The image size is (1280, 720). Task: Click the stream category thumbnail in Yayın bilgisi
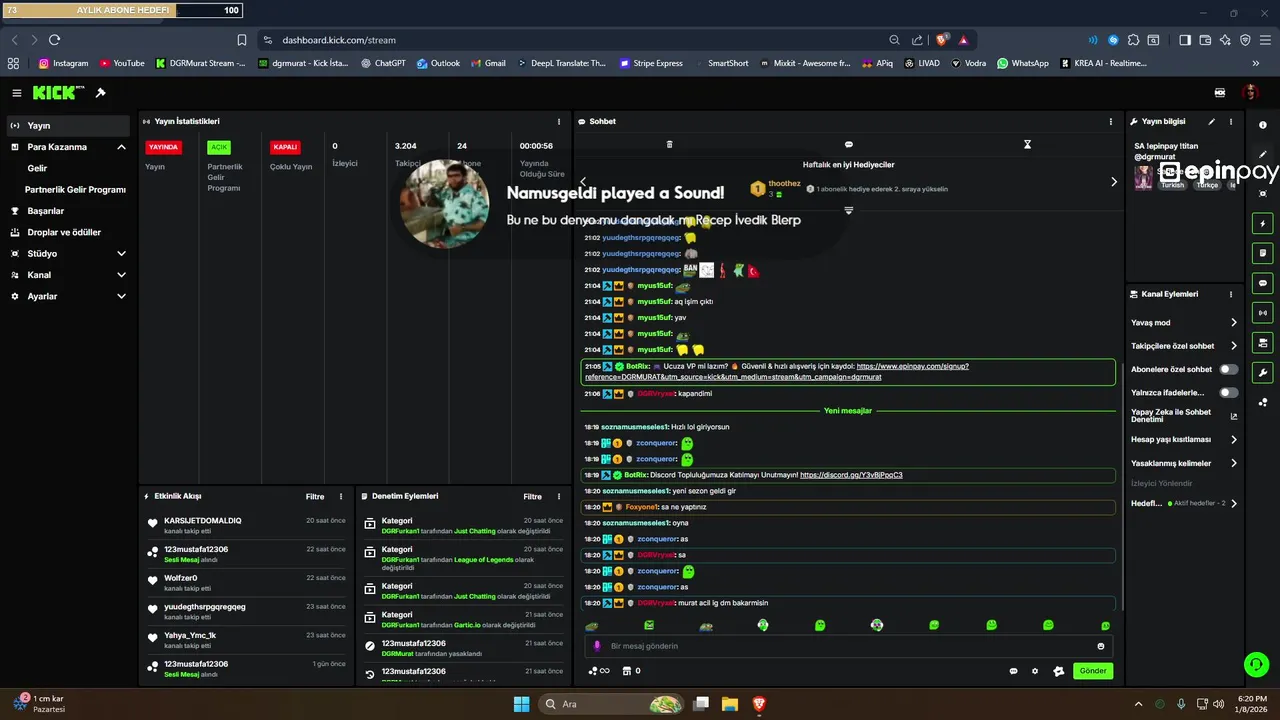[x=1143, y=177]
